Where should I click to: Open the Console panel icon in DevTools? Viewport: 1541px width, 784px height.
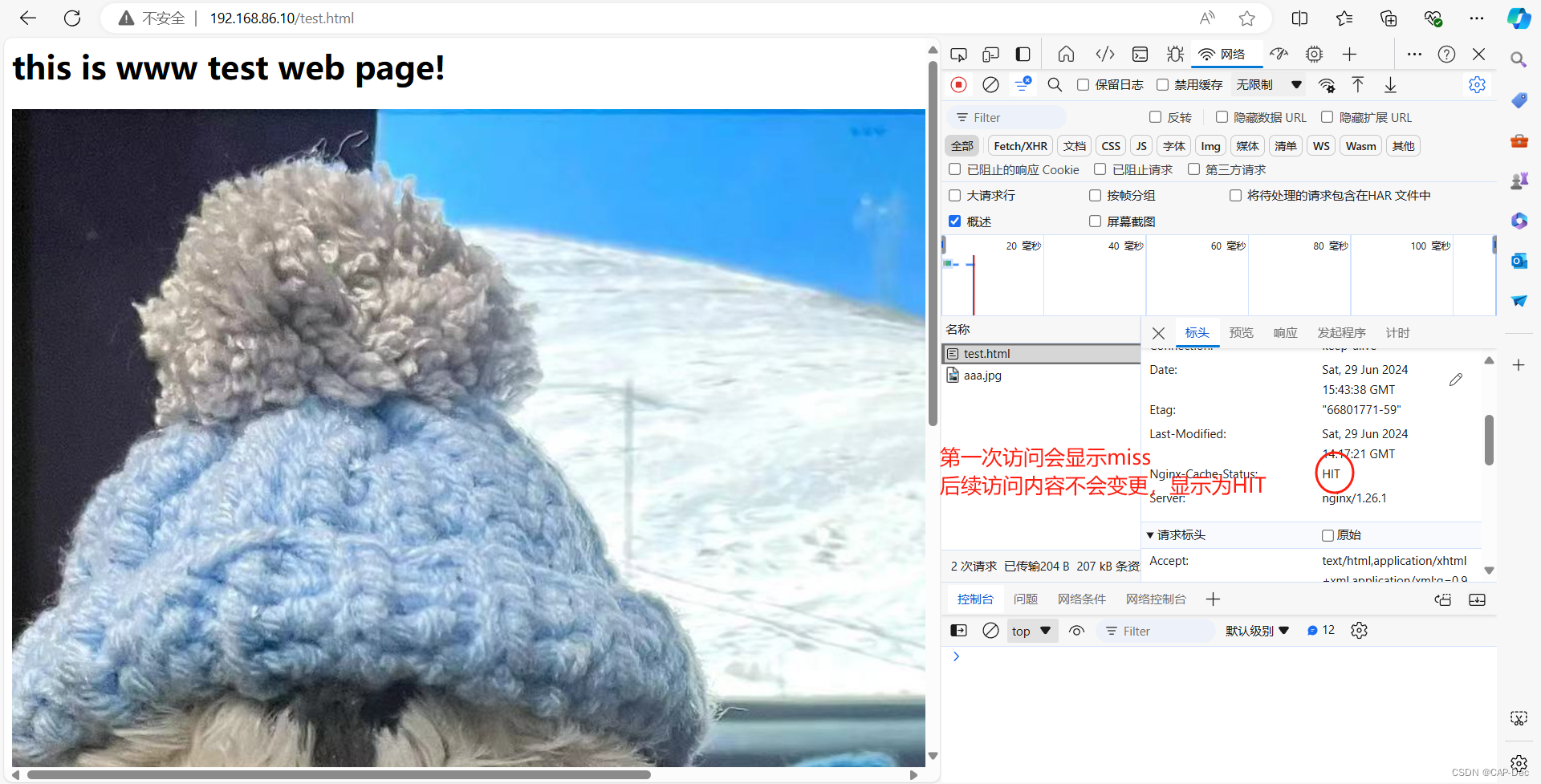coord(1140,54)
